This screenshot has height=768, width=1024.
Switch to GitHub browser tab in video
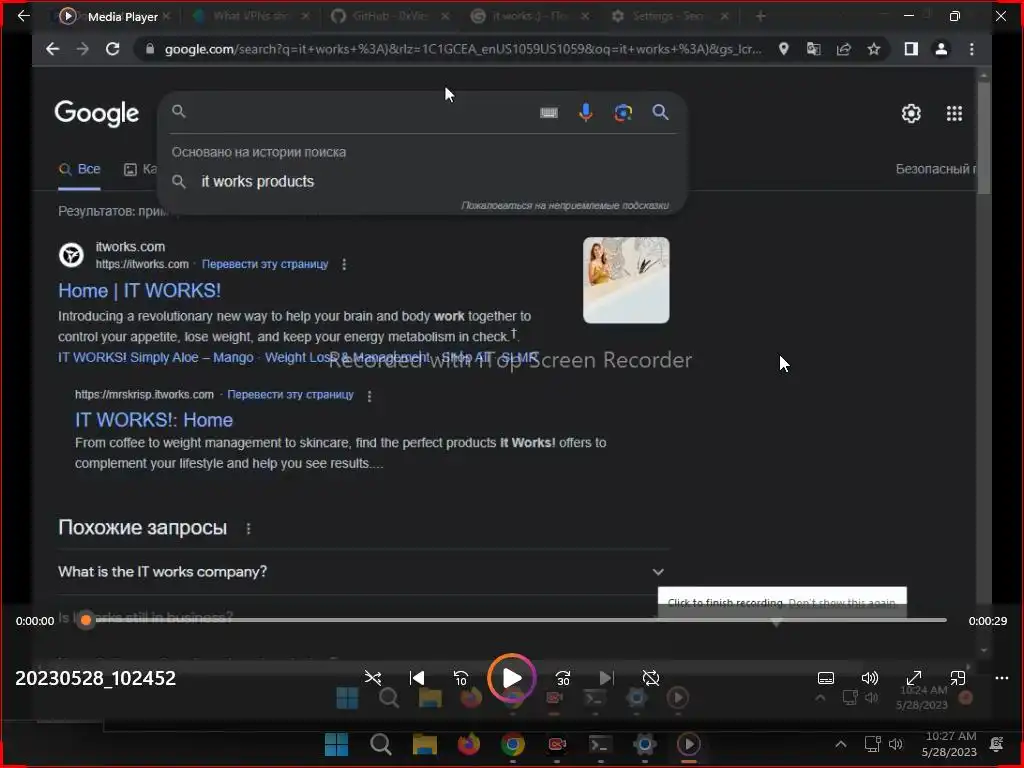click(391, 16)
